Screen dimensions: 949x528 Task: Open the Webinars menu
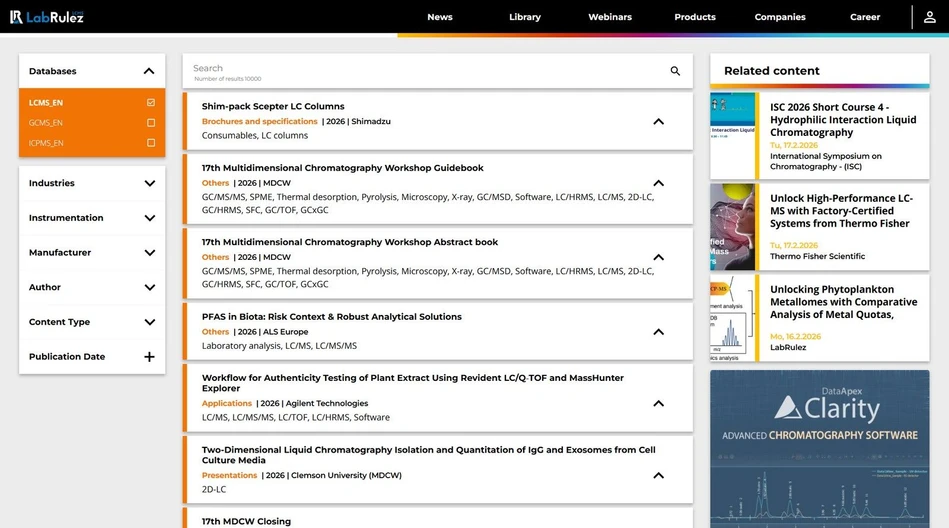point(609,17)
